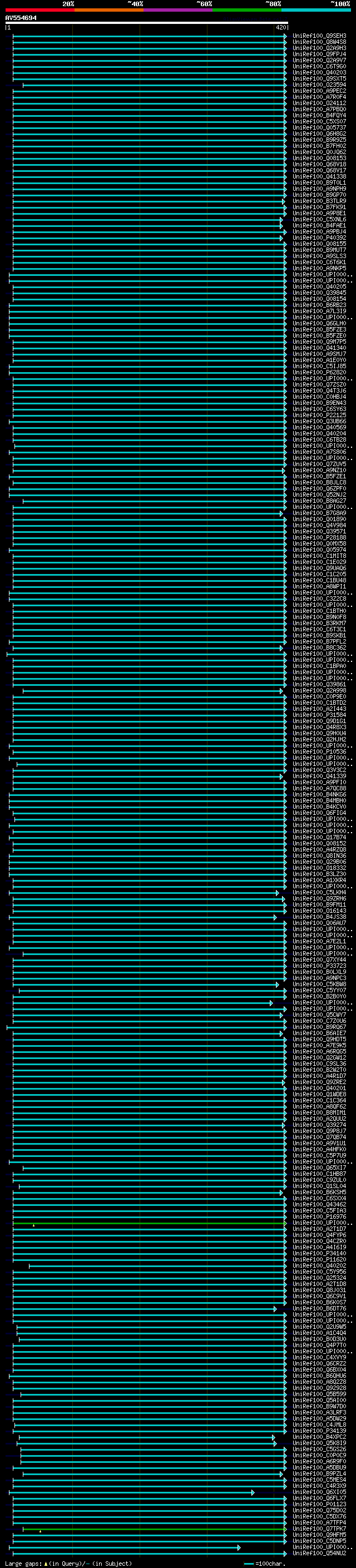Viewport: 356px width, 1568px height.
Task: Select the UniRef100_A9NPH9 label
Action: [319, 189]
